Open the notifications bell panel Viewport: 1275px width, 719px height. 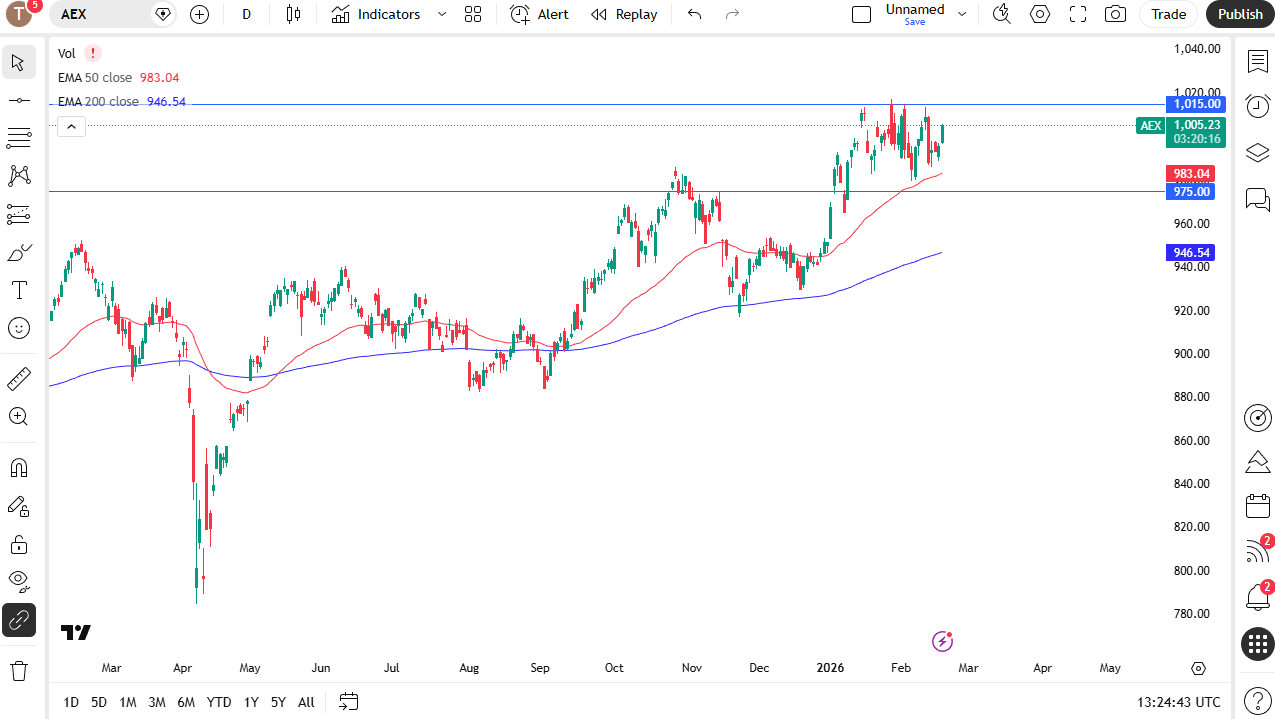[x=1257, y=597]
